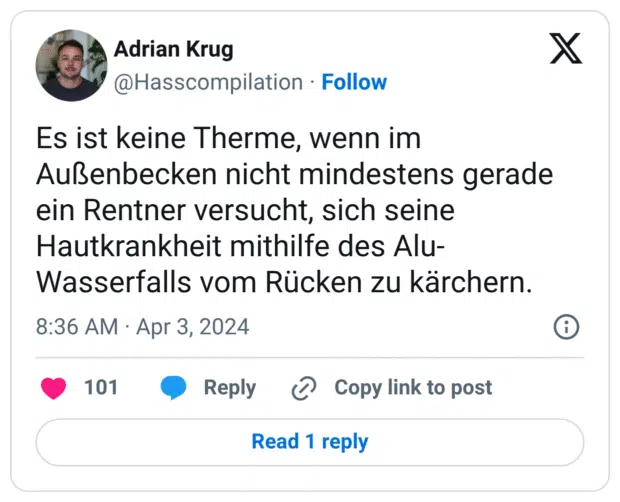Click the 101 likes count
The width and height of the screenshot is (620, 502).
(100, 388)
